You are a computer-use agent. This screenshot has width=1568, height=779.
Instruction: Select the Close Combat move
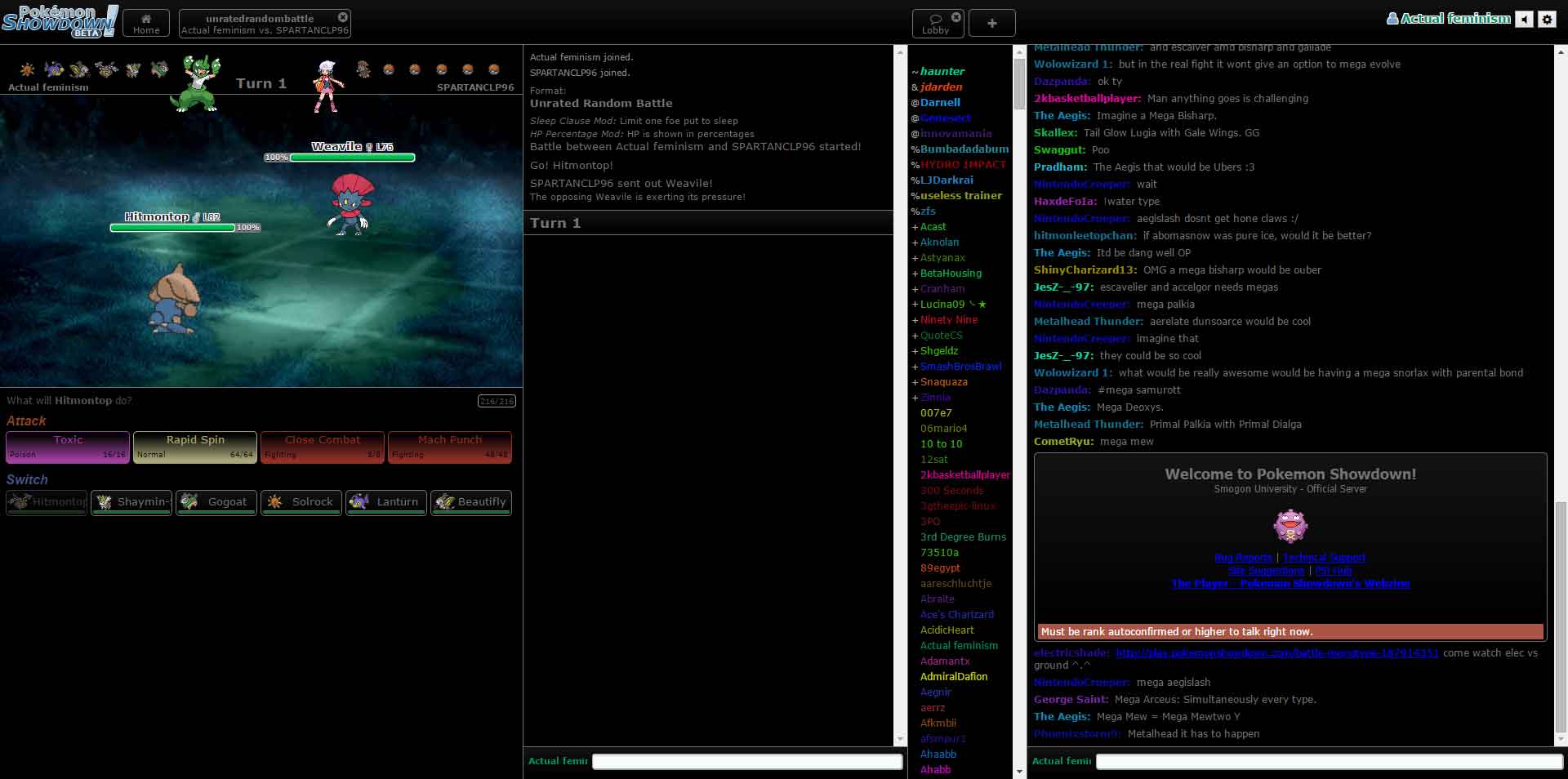(323, 447)
